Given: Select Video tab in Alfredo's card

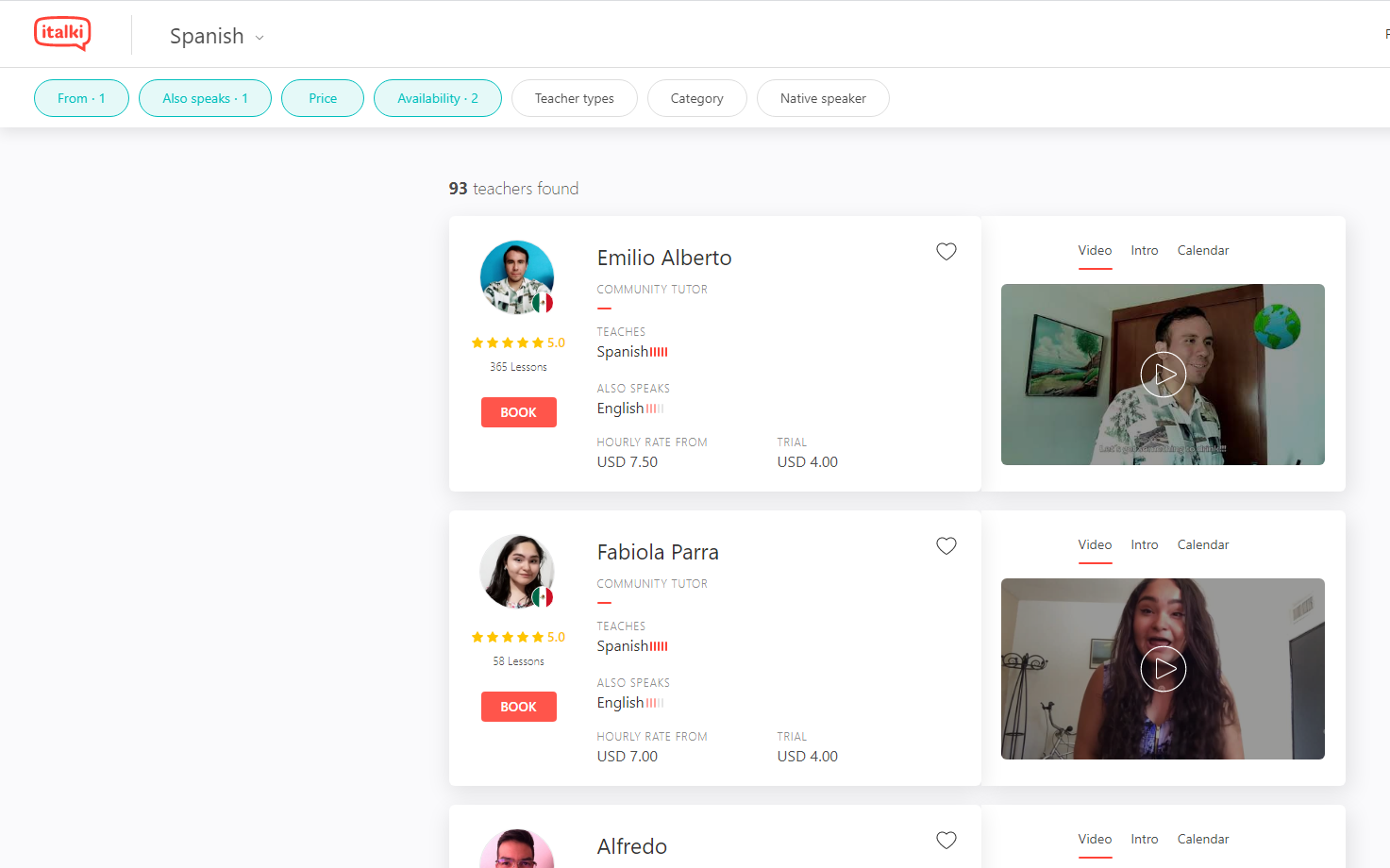Looking at the screenshot, I should (1096, 839).
